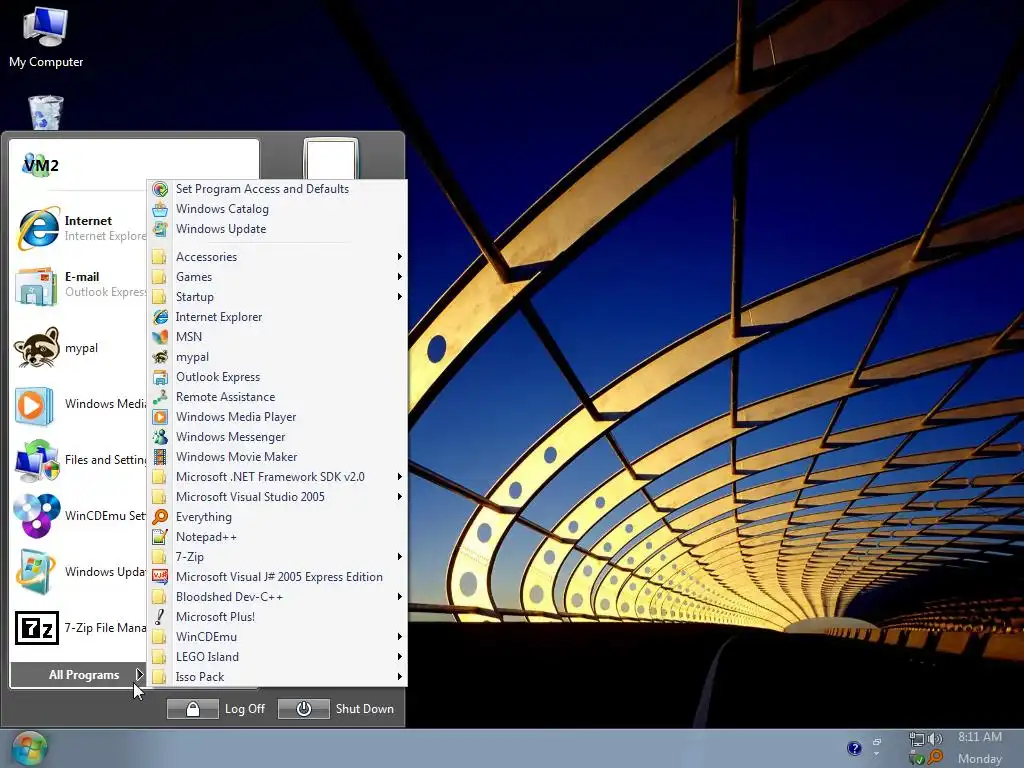Open Outlook Express E-mail pinned item

tap(80, 285)
